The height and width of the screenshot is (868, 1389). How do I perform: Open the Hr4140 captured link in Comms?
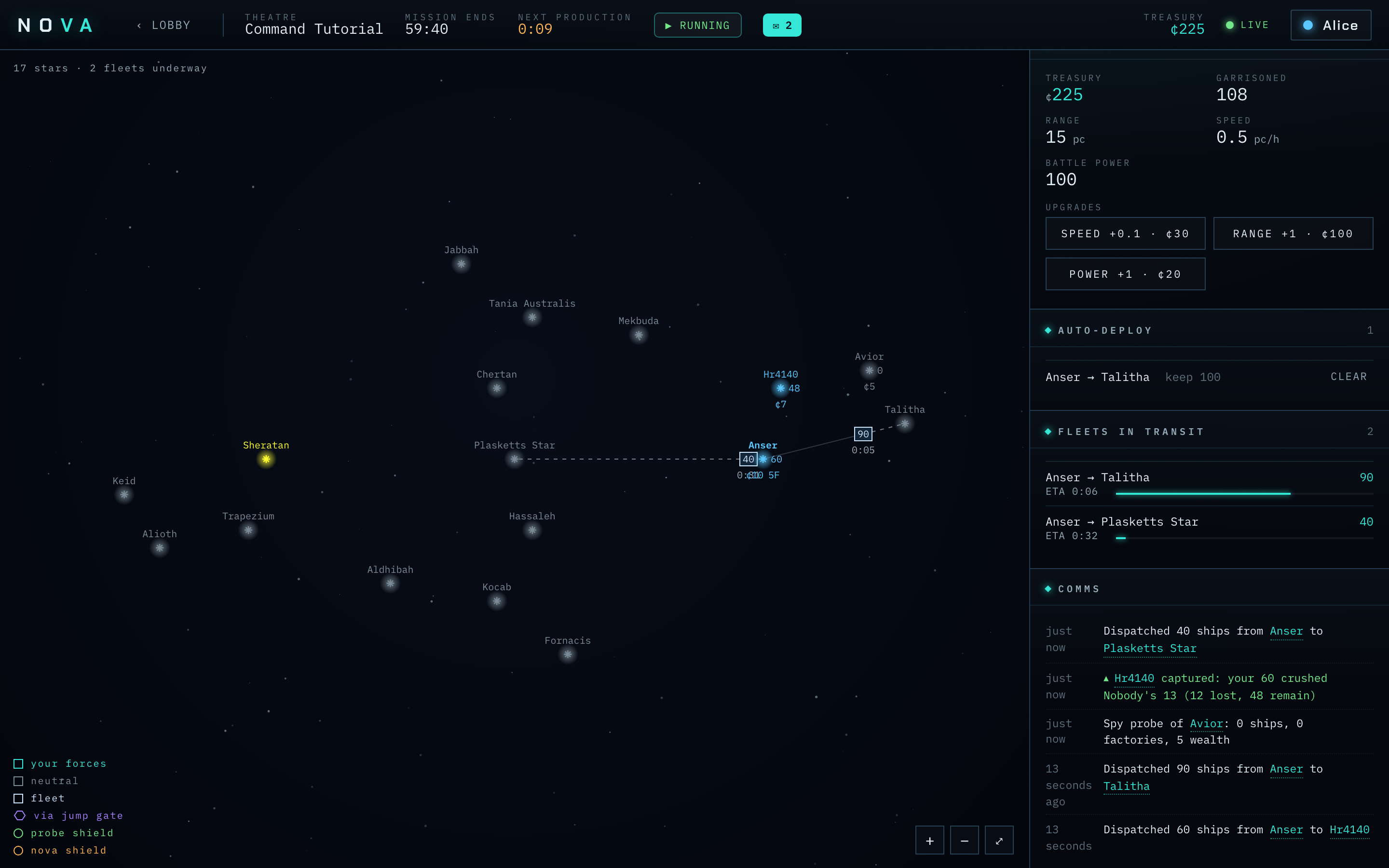coord(1133,678)
